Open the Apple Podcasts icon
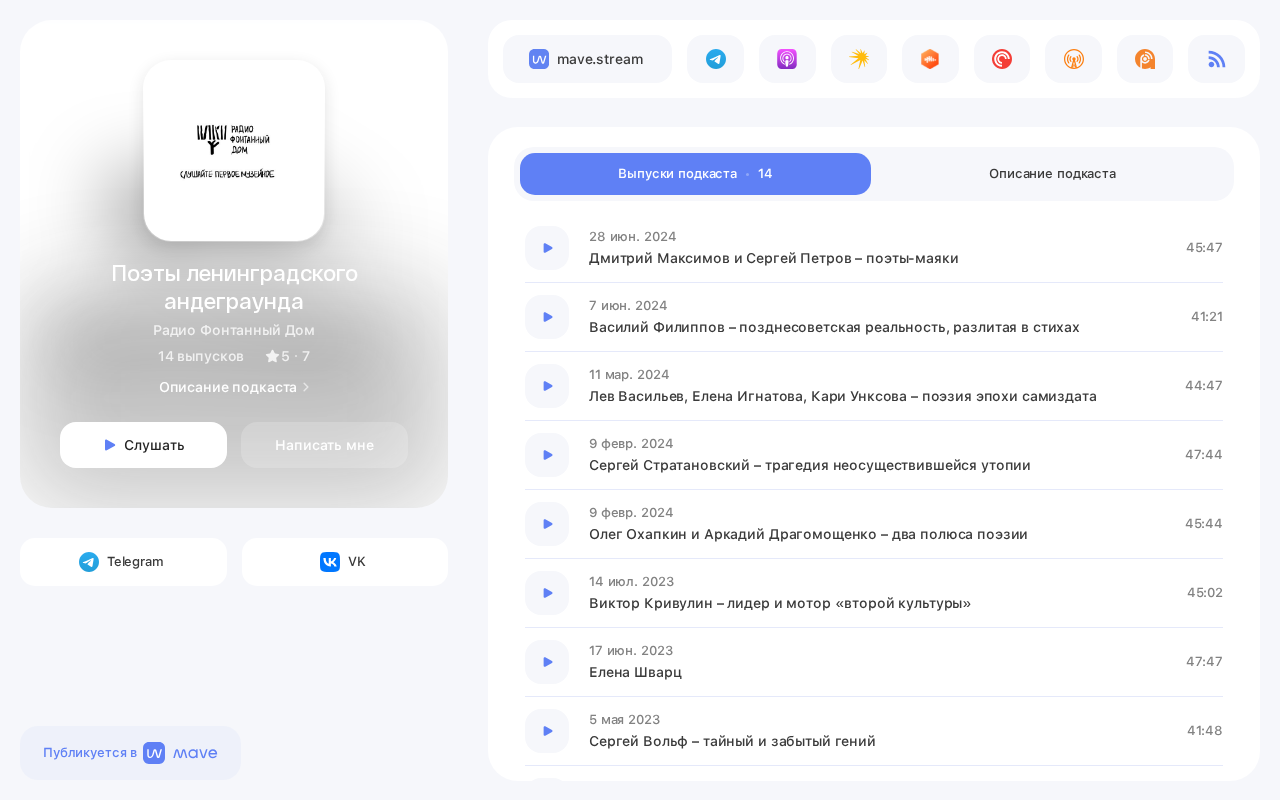1280x800 pixels. pos(787,59)
